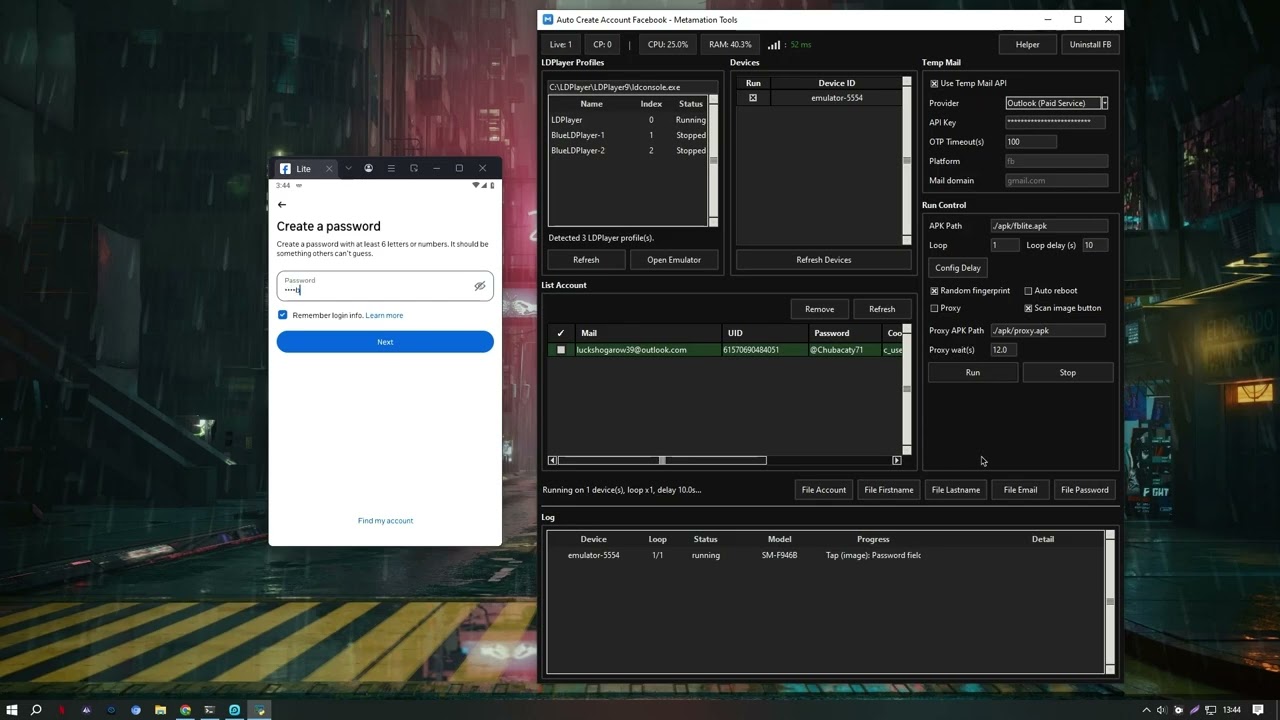Click Uninstall FB button
Image resolution: width=1280 pixels, height=720 pixels.
pos(1090,45)
